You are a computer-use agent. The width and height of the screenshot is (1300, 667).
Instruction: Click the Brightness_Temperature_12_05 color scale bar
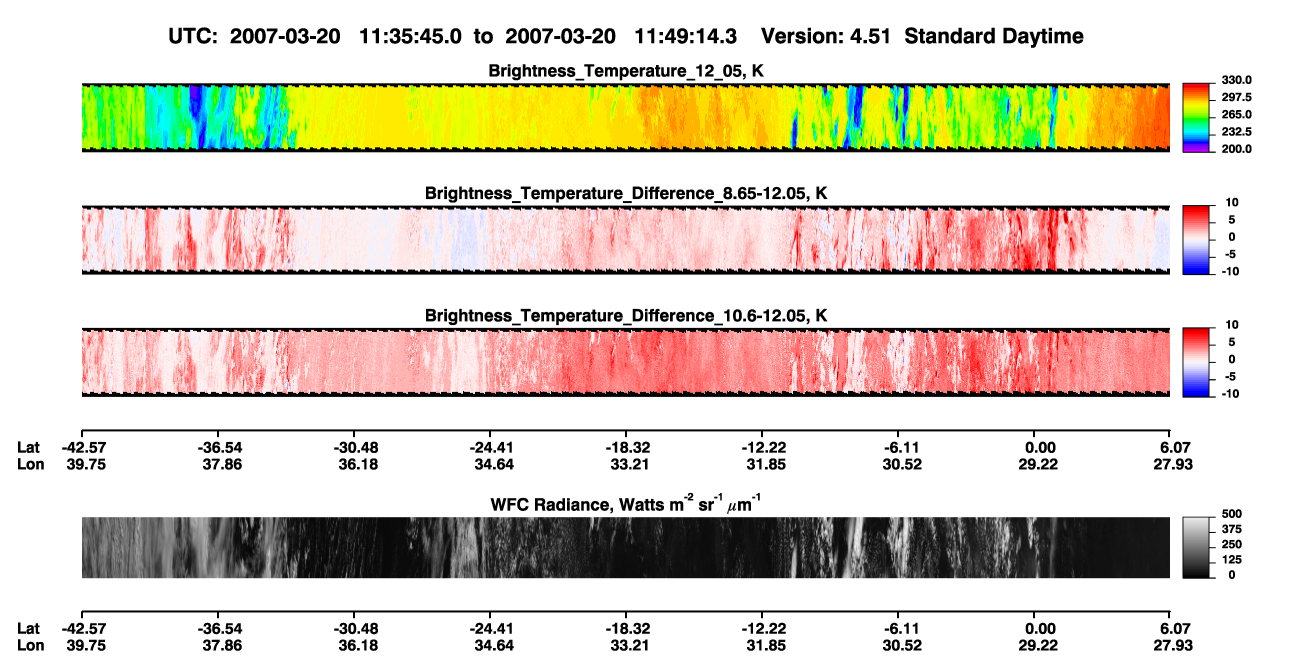[1198, 118]
